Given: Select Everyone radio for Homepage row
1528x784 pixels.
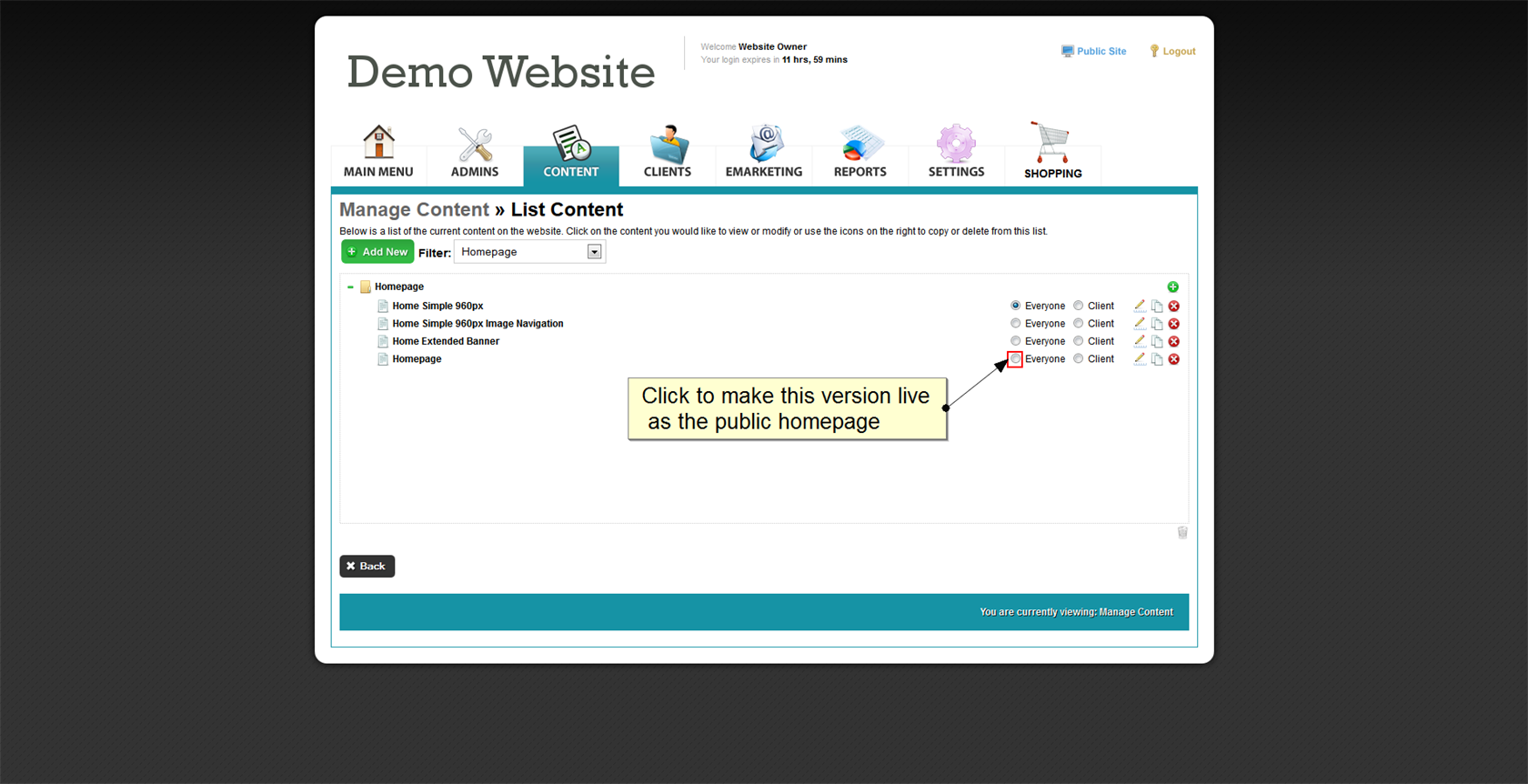Looking at the screenshot, I should tap(1015, 359).
